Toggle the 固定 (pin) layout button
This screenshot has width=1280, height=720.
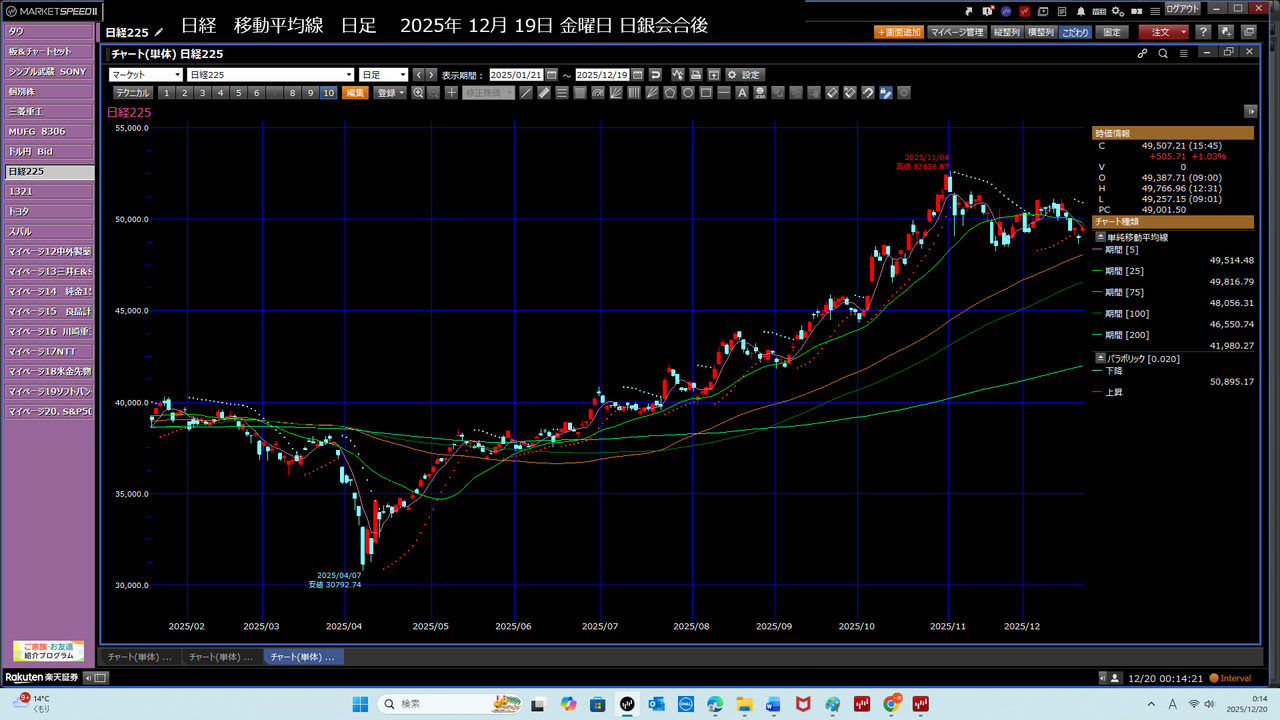point(1112,32)
